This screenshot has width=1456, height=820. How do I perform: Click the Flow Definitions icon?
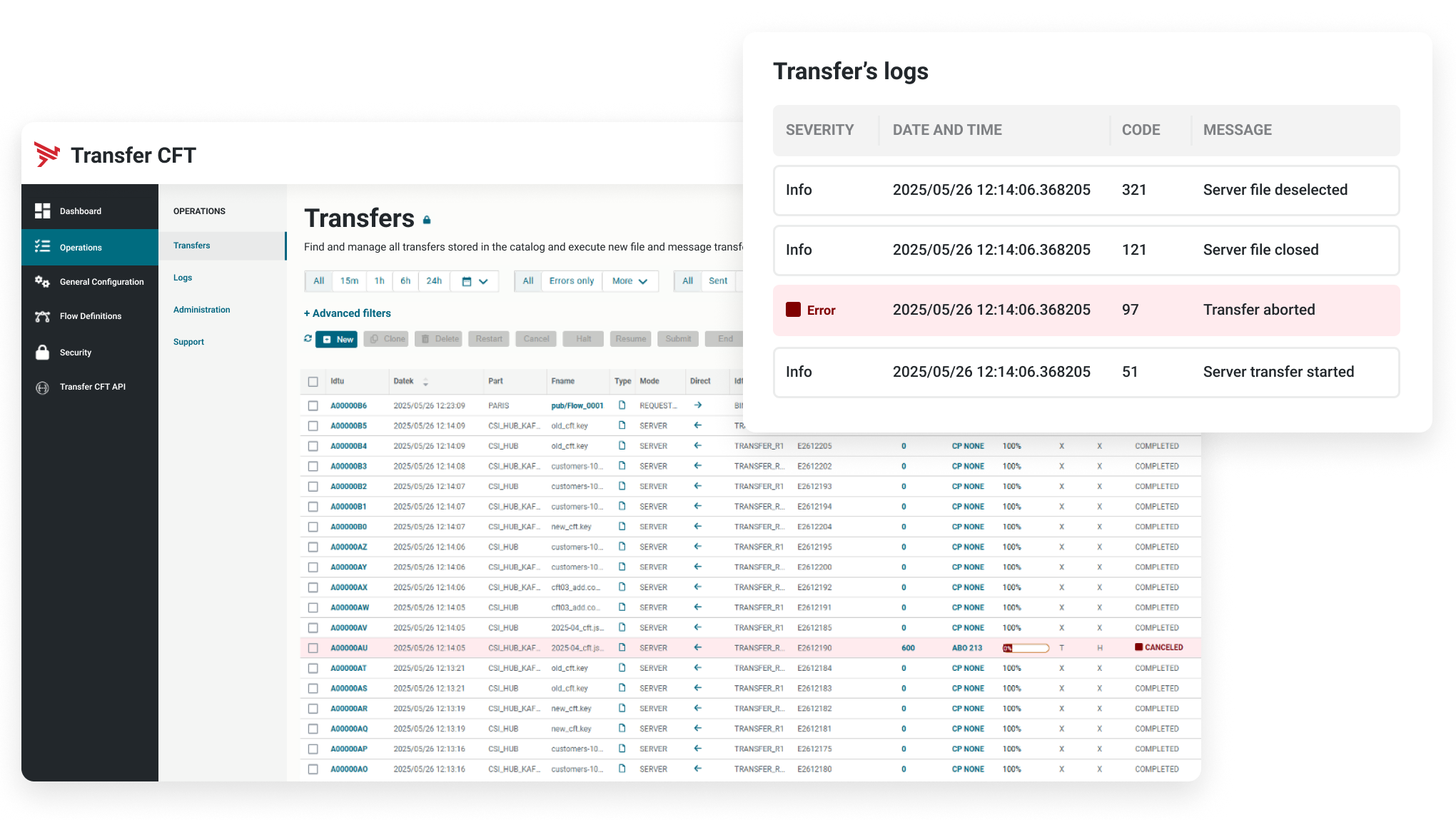(43, 316)
